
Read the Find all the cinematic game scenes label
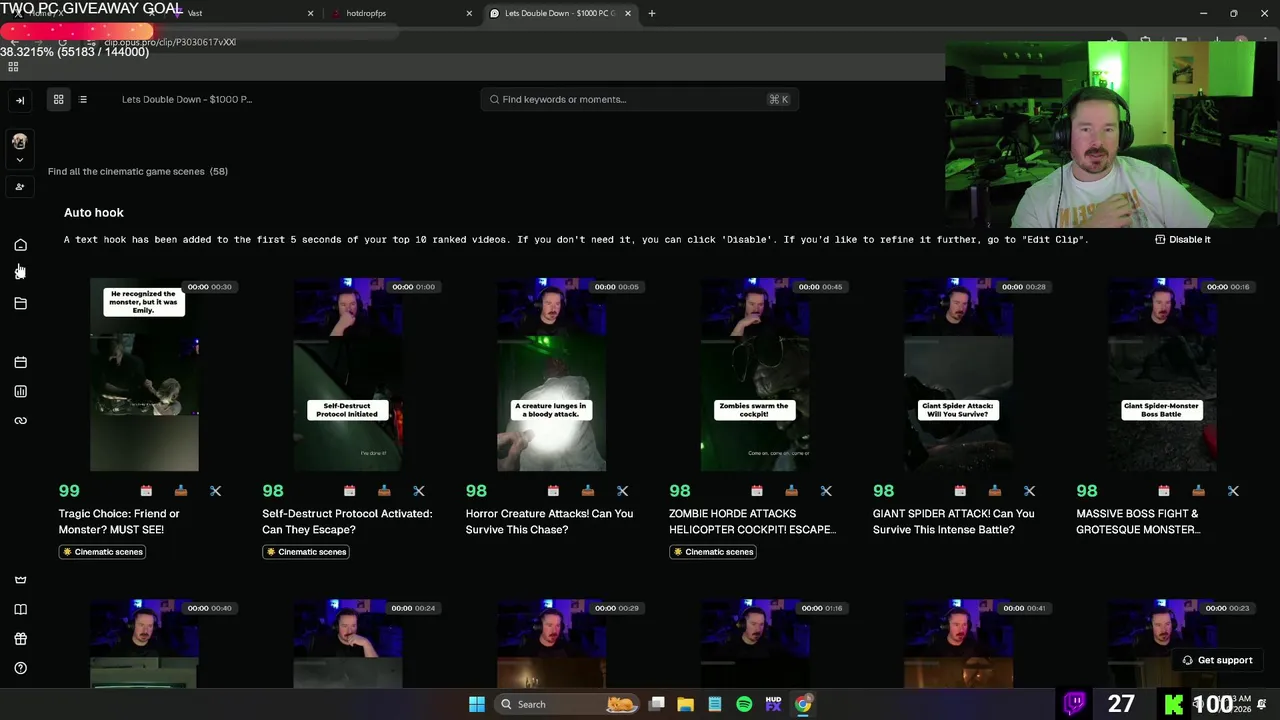138,171
